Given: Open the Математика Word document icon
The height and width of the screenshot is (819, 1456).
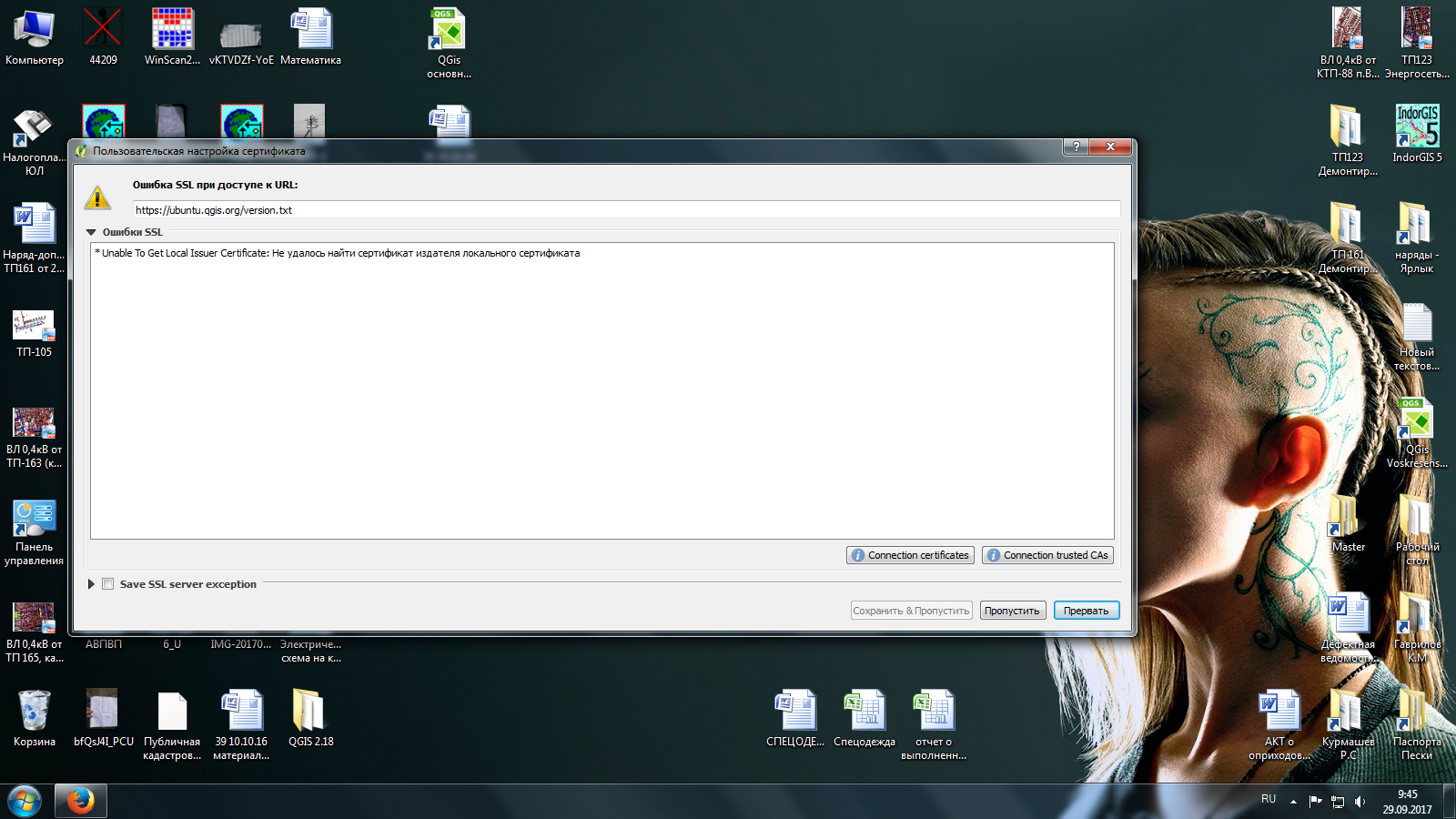Looking at the screenshot, I should [x=311, y=36].
